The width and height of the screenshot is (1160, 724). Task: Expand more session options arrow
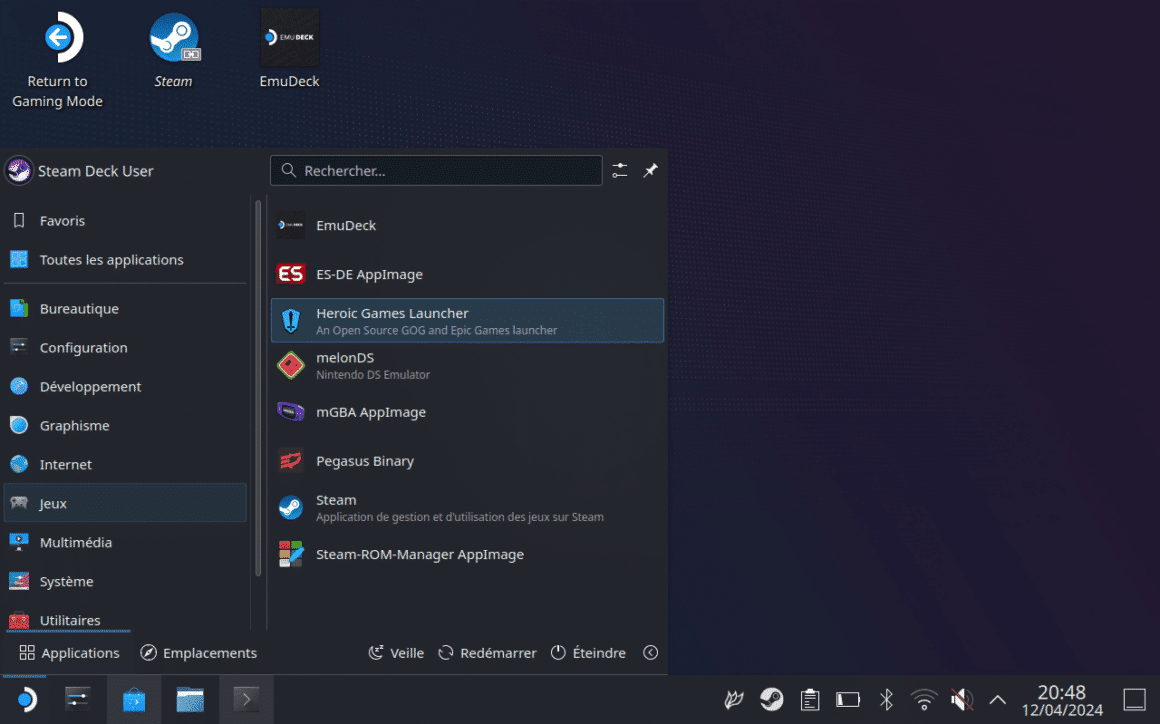tap(650, 653)
